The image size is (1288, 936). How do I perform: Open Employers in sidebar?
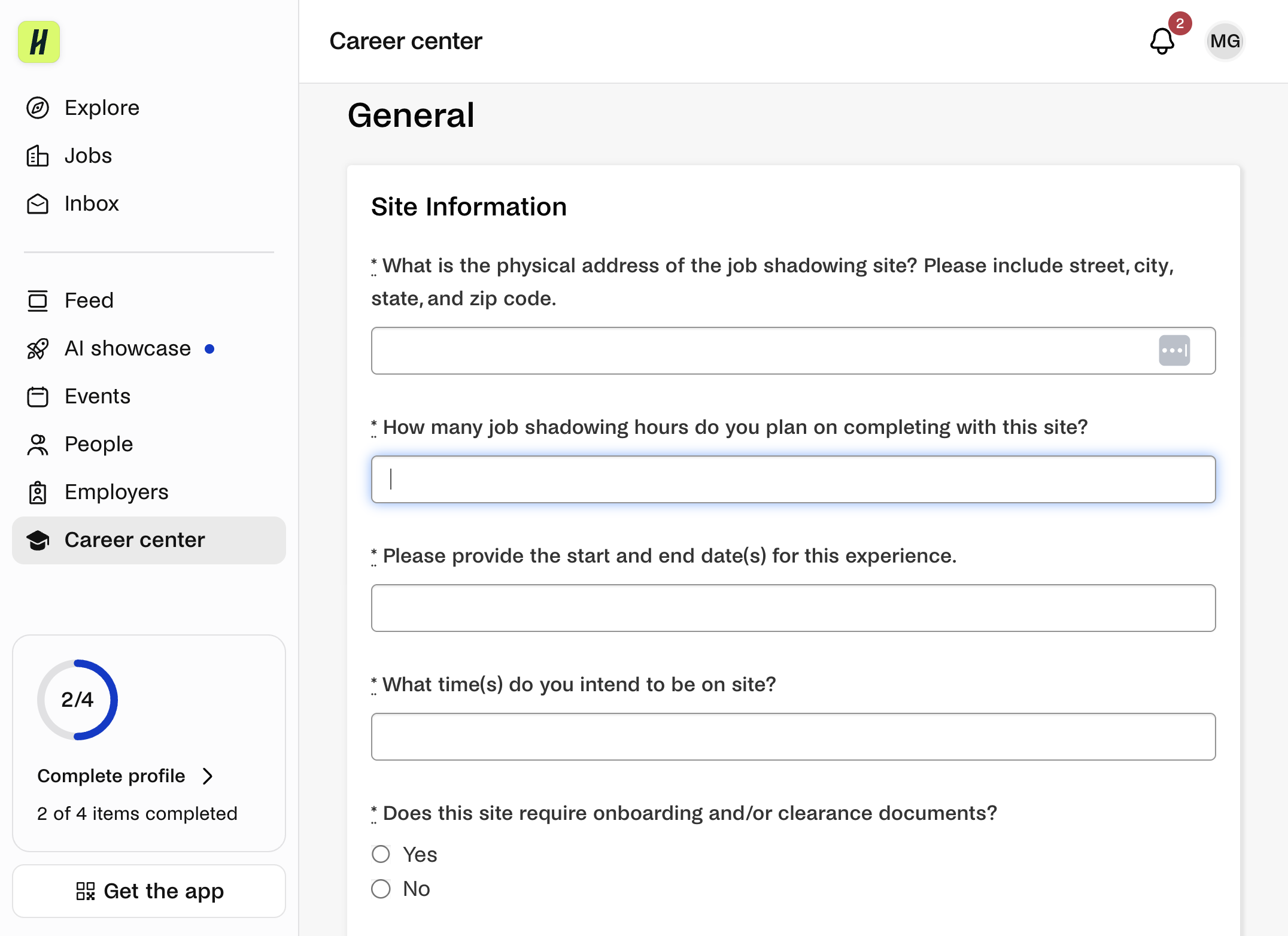pos(149,492)
